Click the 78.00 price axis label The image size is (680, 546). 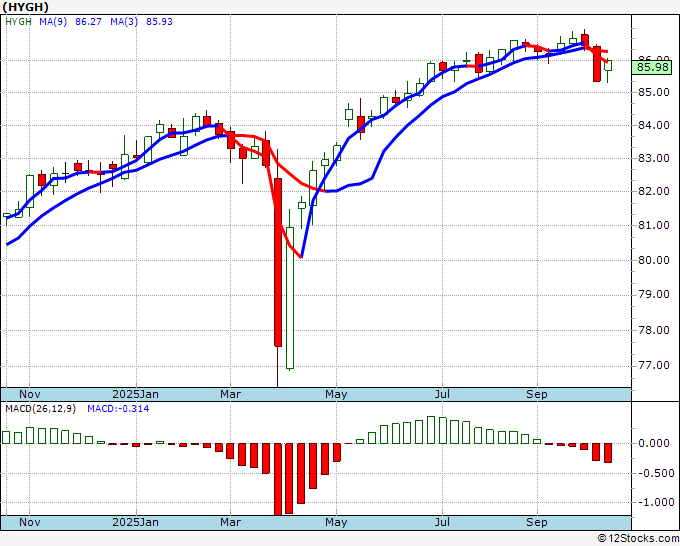pyautogui.click(x=654, y=330)
